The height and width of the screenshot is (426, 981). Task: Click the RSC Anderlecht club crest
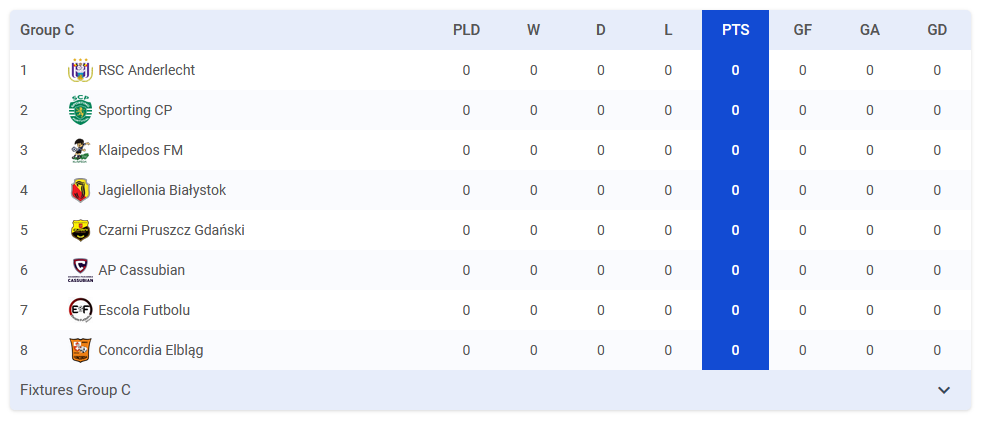point(80,70)
